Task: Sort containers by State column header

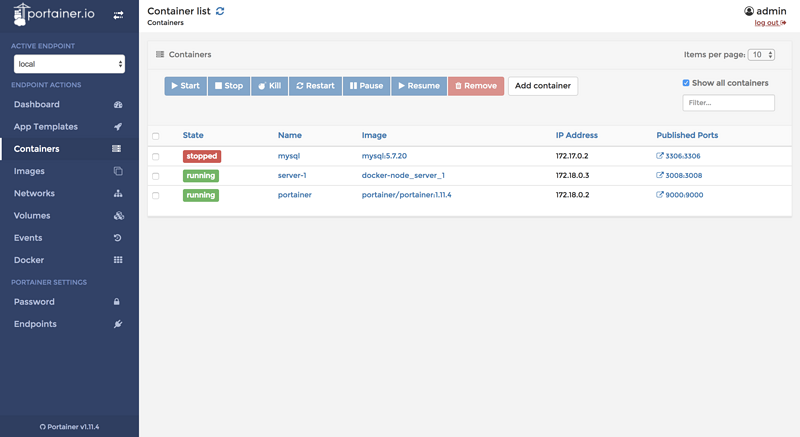Action: point(193,135)
